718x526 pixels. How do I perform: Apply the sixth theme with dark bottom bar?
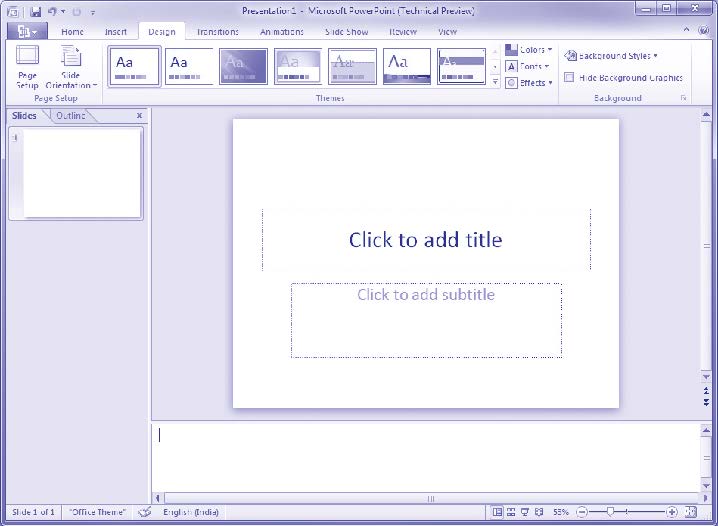407,66
